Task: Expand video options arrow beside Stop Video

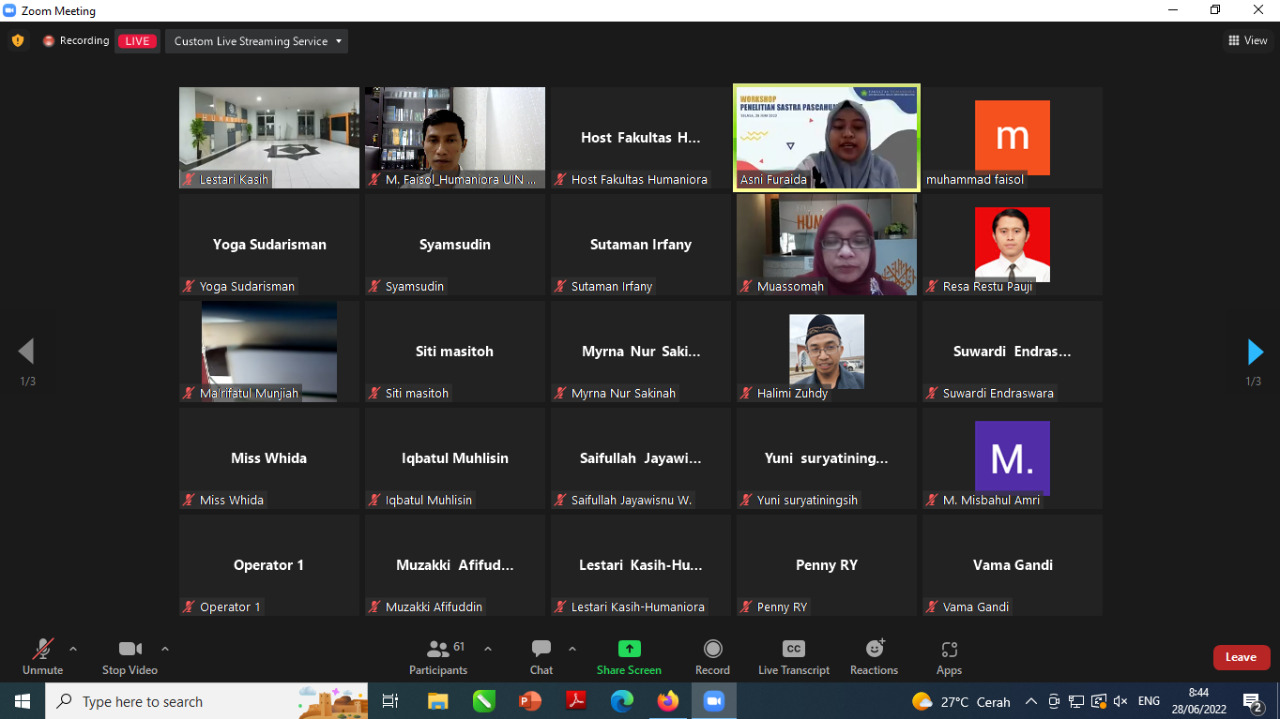Action: coord(165,649)
